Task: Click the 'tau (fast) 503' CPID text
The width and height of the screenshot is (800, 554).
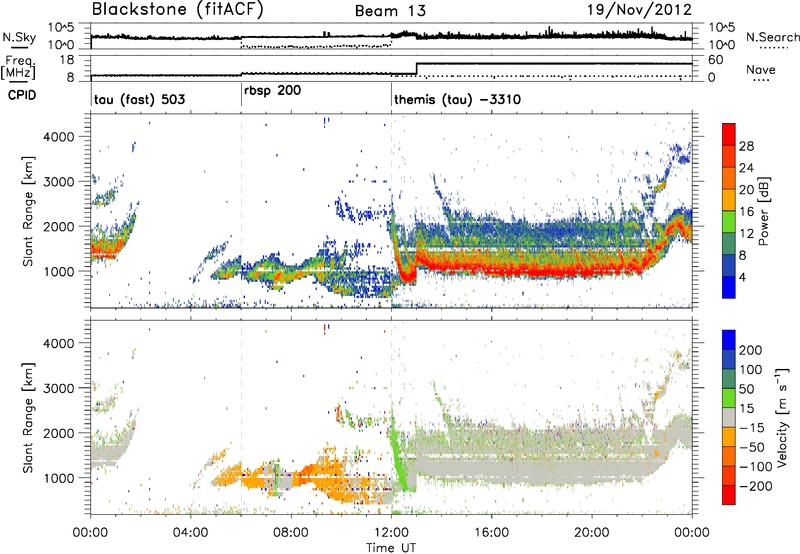Action: pyautogui.click(x=139, y=99)
